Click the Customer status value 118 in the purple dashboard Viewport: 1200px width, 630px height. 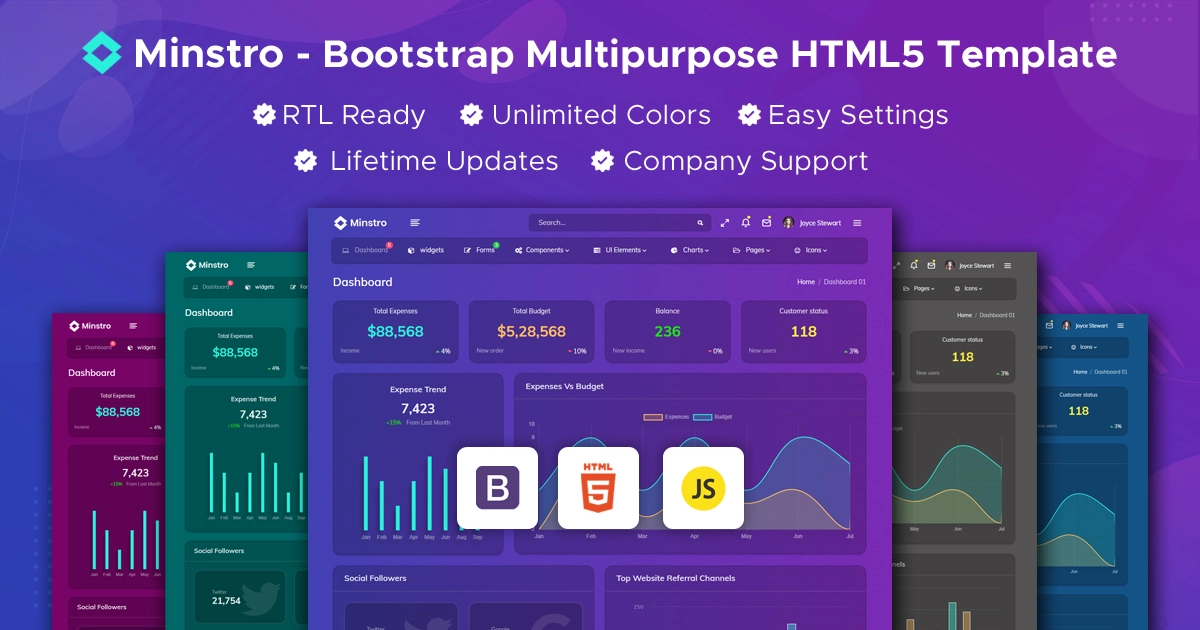pyautogui.click(x=803, y=332)
